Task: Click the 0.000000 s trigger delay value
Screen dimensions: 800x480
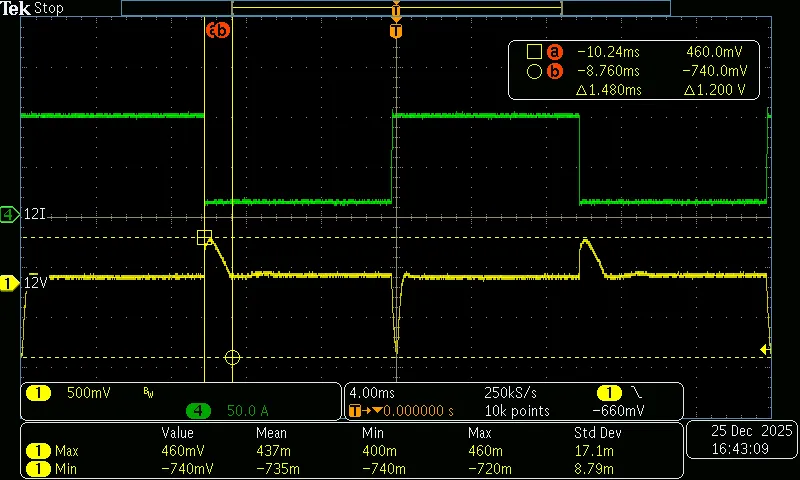Action: click(x=418, y=411)
